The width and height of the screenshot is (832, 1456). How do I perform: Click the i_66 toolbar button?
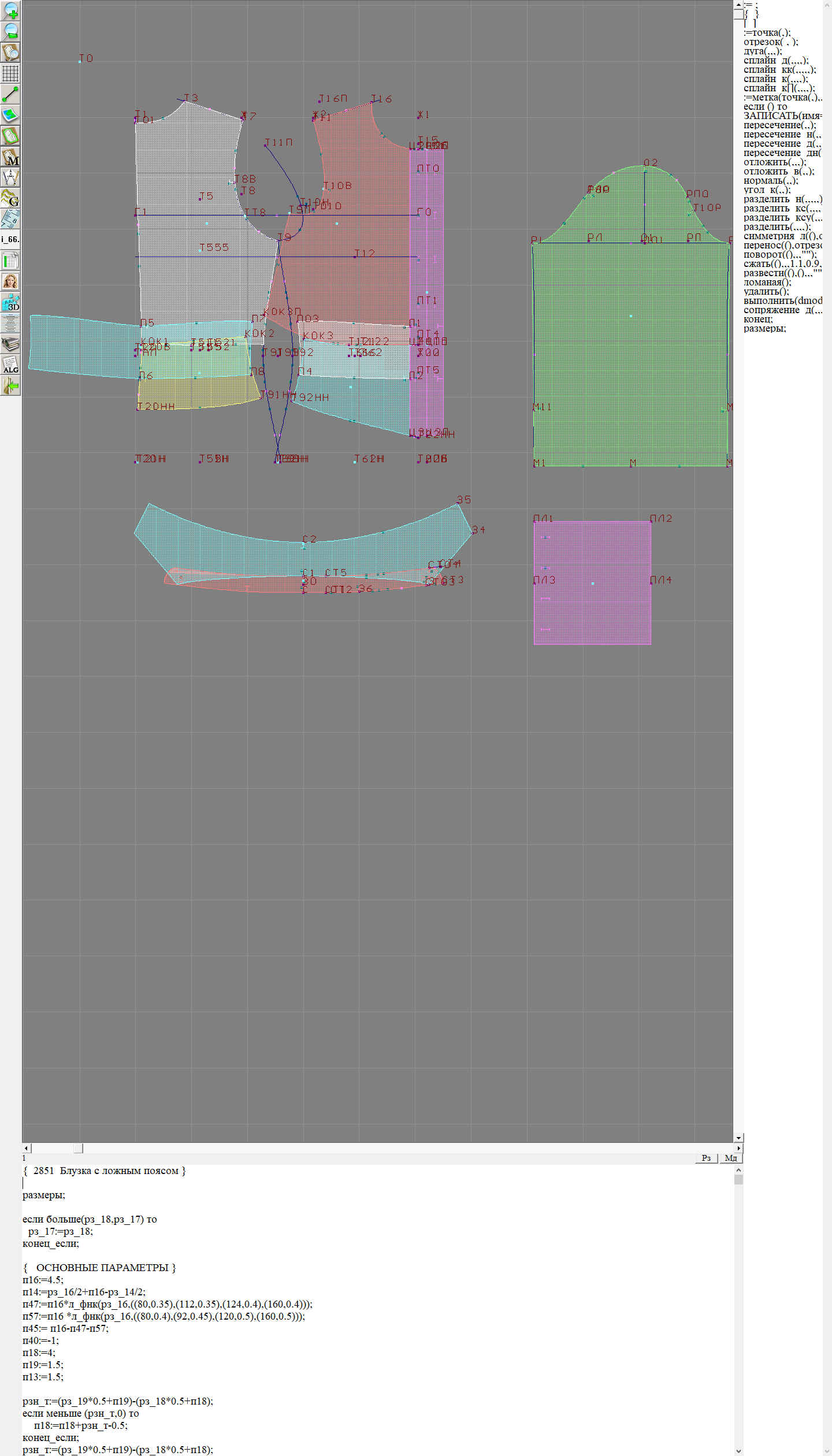pos(11,239)
